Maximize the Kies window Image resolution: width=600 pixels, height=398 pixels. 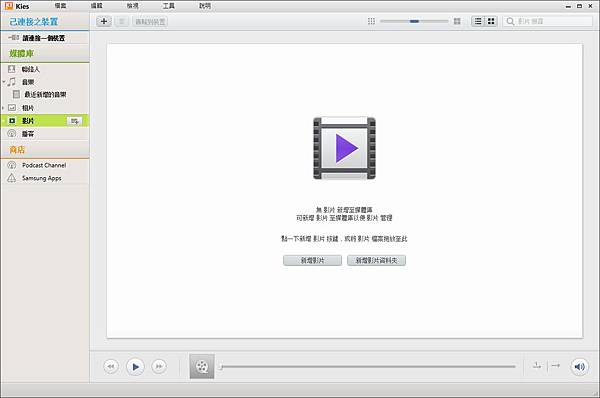[579, 6]
